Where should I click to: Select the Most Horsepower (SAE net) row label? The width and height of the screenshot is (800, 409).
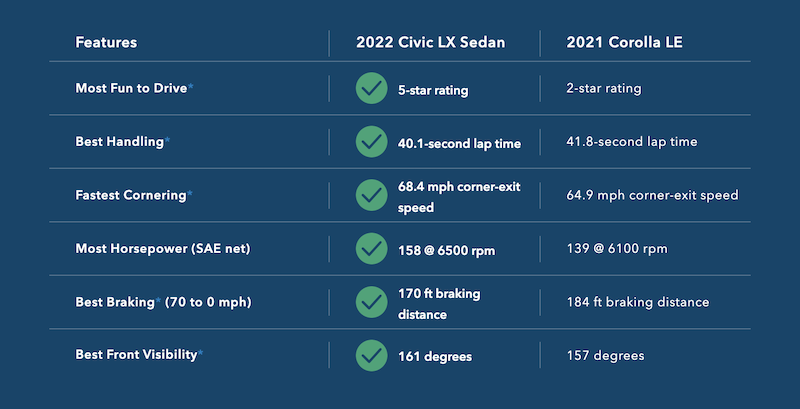point(163,249)
